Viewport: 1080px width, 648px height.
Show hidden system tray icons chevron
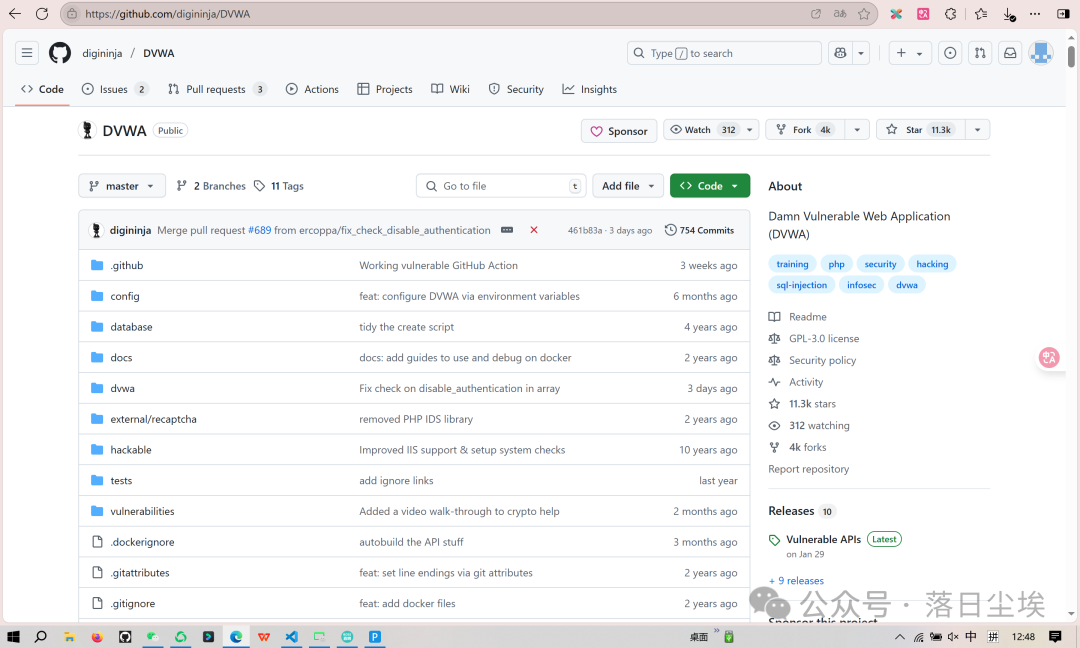tap(900, 637)
